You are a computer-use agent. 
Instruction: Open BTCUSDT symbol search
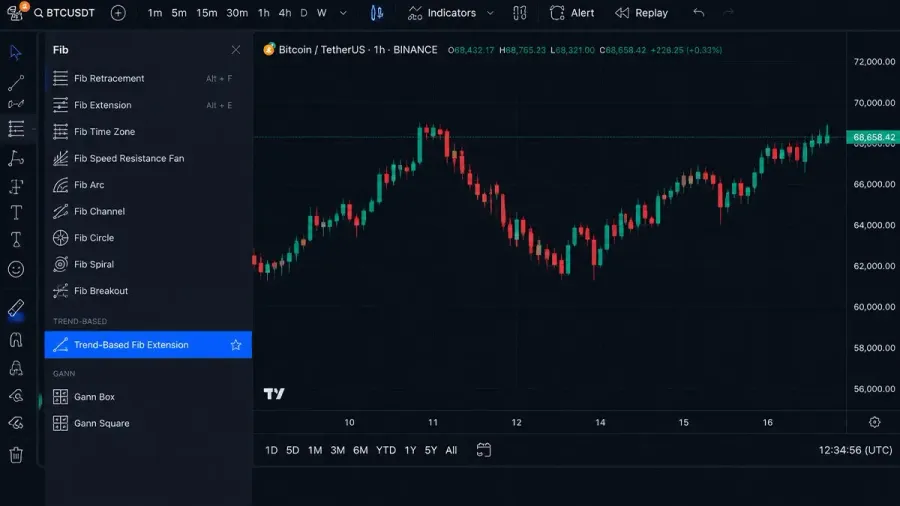pos(64,13)
